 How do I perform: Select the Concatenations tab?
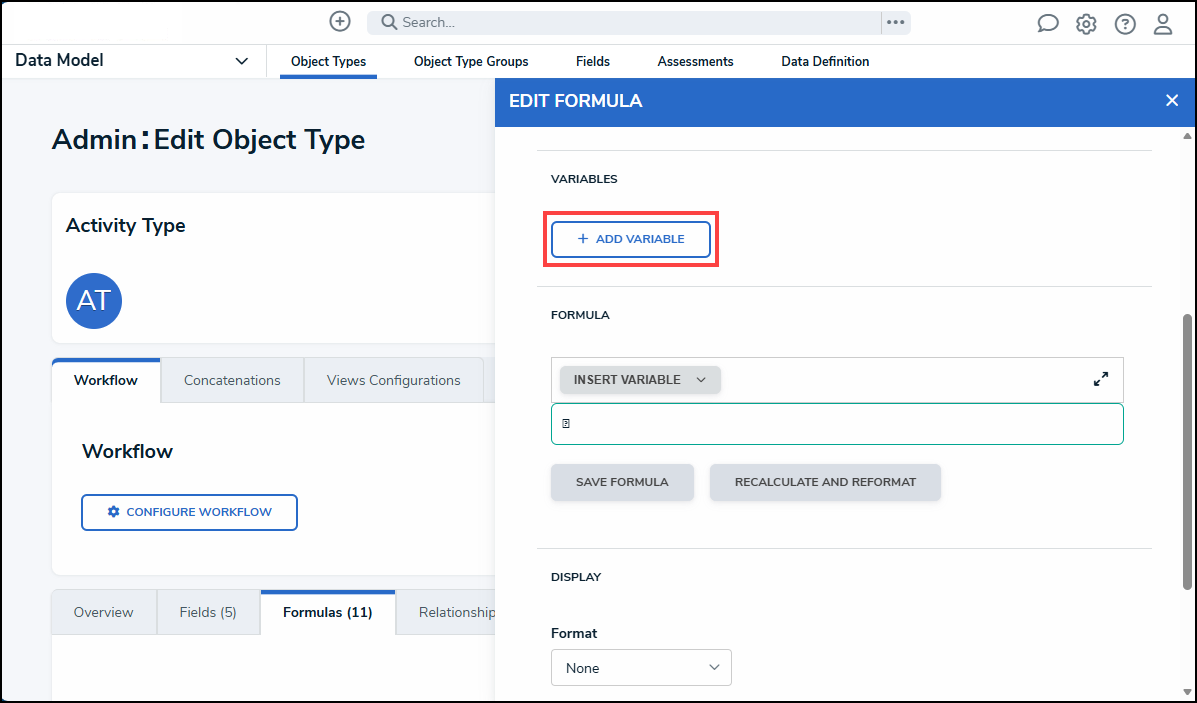click(x=232, y=380)
